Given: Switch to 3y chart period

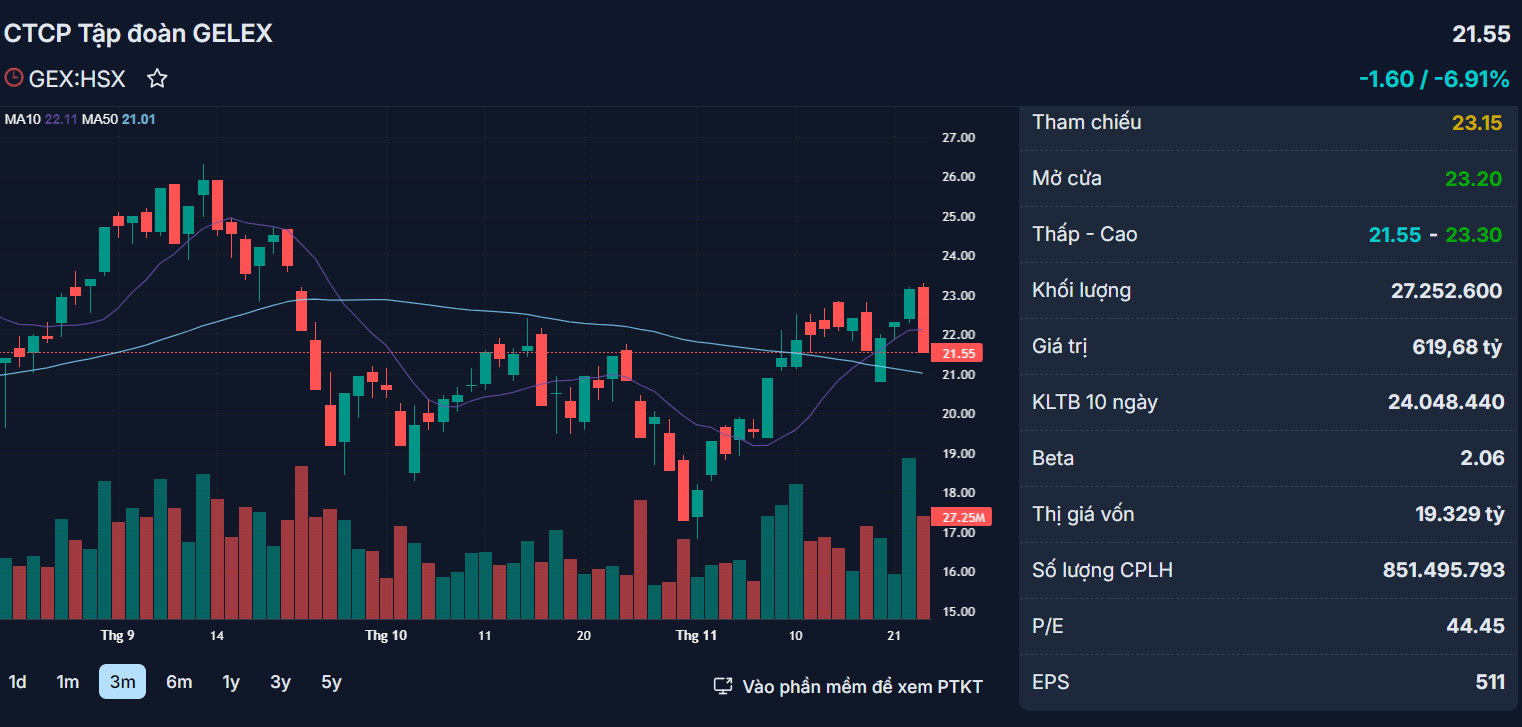Looking at the screenshot, I should [x=281, y=682].
